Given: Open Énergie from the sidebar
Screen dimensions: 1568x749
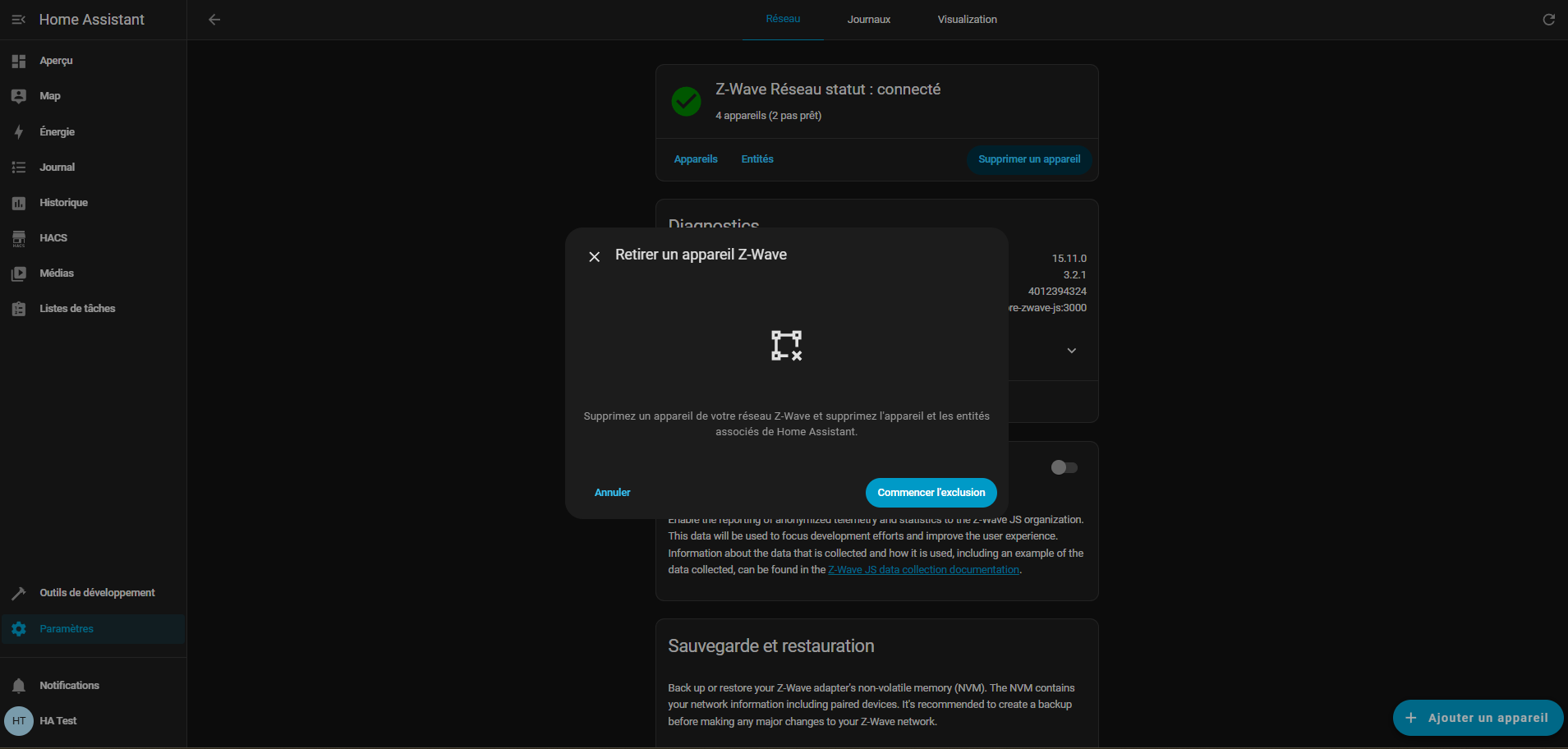Looking at the screenshot, I should pos(57,131).
